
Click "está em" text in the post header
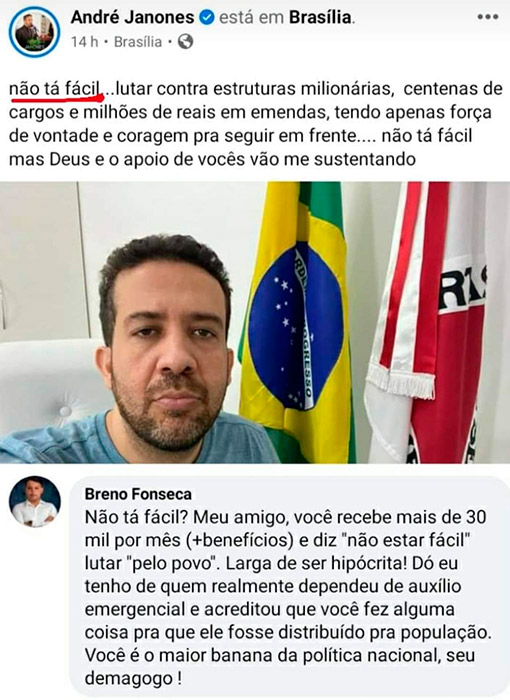tap(251, 17)
